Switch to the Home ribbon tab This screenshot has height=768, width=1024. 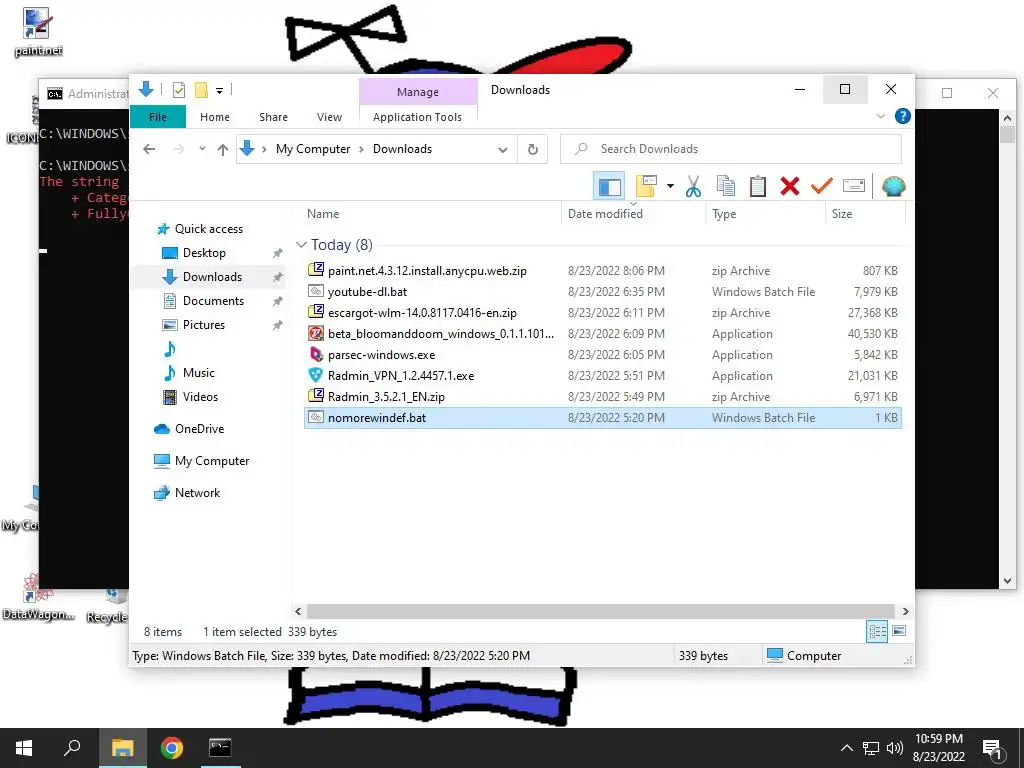(215, 117)
